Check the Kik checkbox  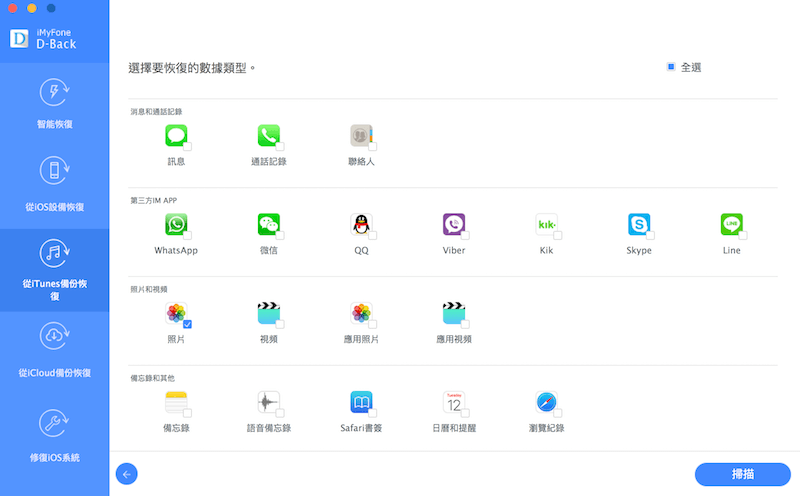point(558,235)
